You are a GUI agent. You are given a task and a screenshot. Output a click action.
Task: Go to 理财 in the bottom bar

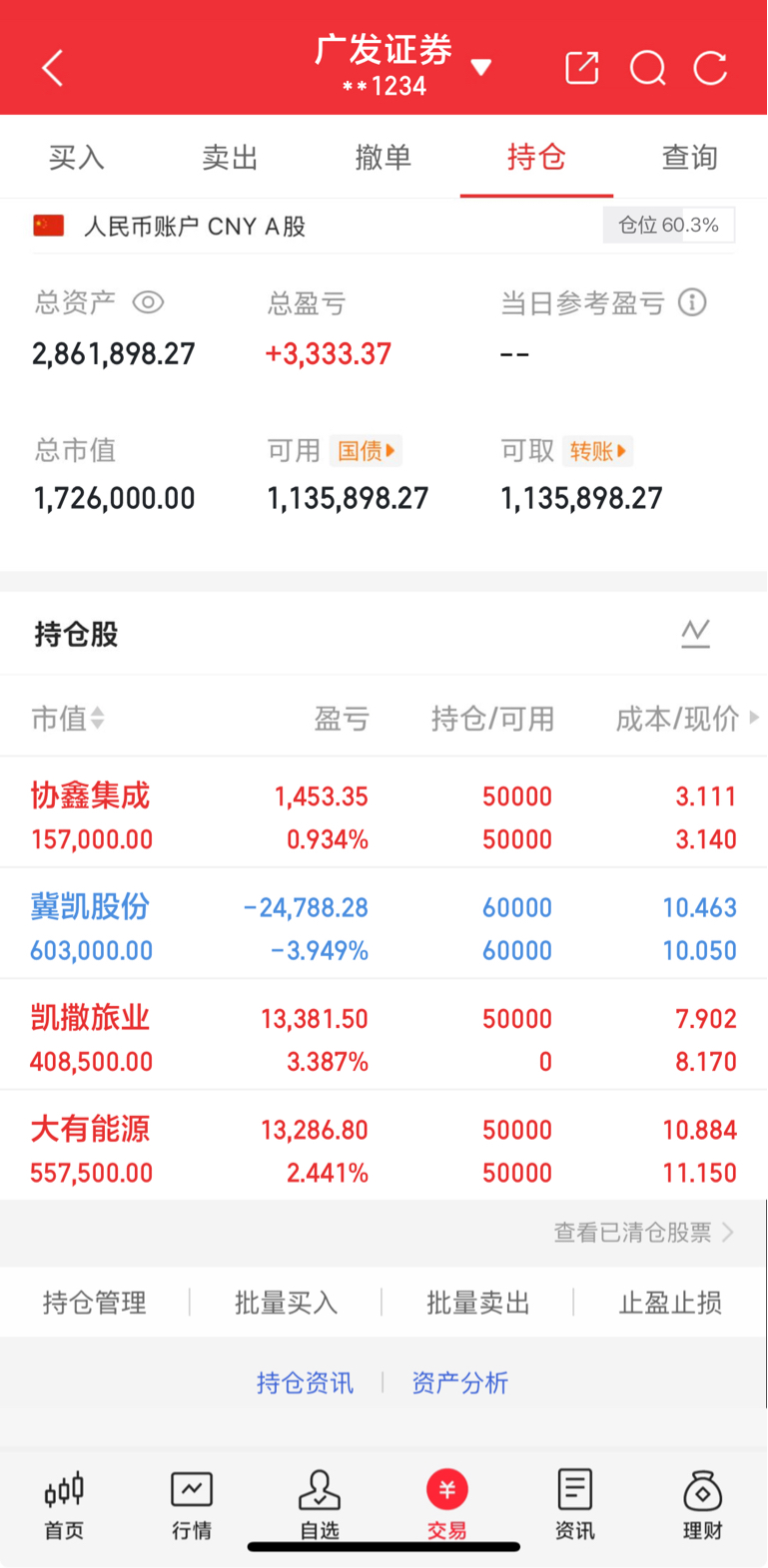(x=703, y=1505)
